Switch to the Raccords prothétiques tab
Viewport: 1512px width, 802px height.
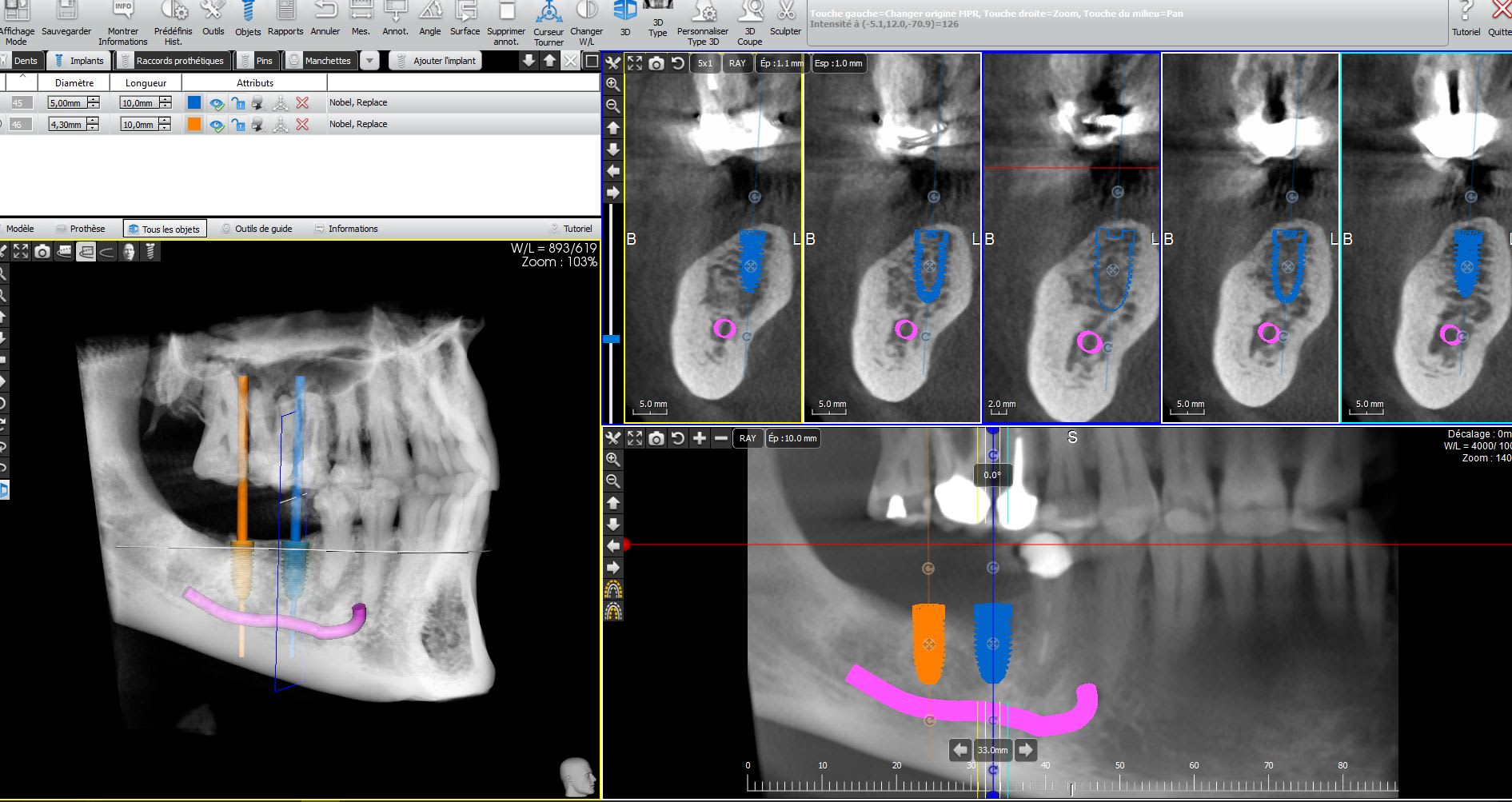[173, 61]
